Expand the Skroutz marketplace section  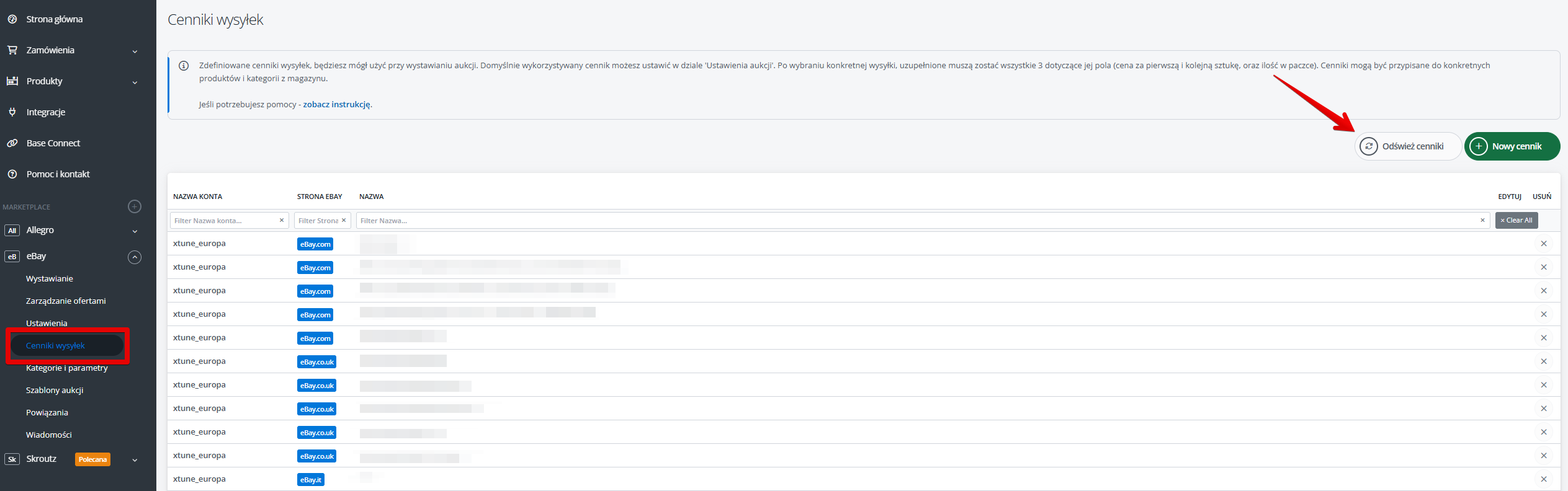pyautogui.click(x=135, y=459)
